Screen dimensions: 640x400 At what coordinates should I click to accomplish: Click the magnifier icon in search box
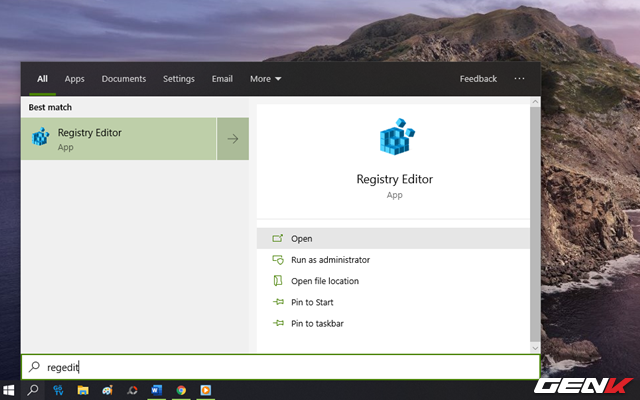tap(34, 367)
